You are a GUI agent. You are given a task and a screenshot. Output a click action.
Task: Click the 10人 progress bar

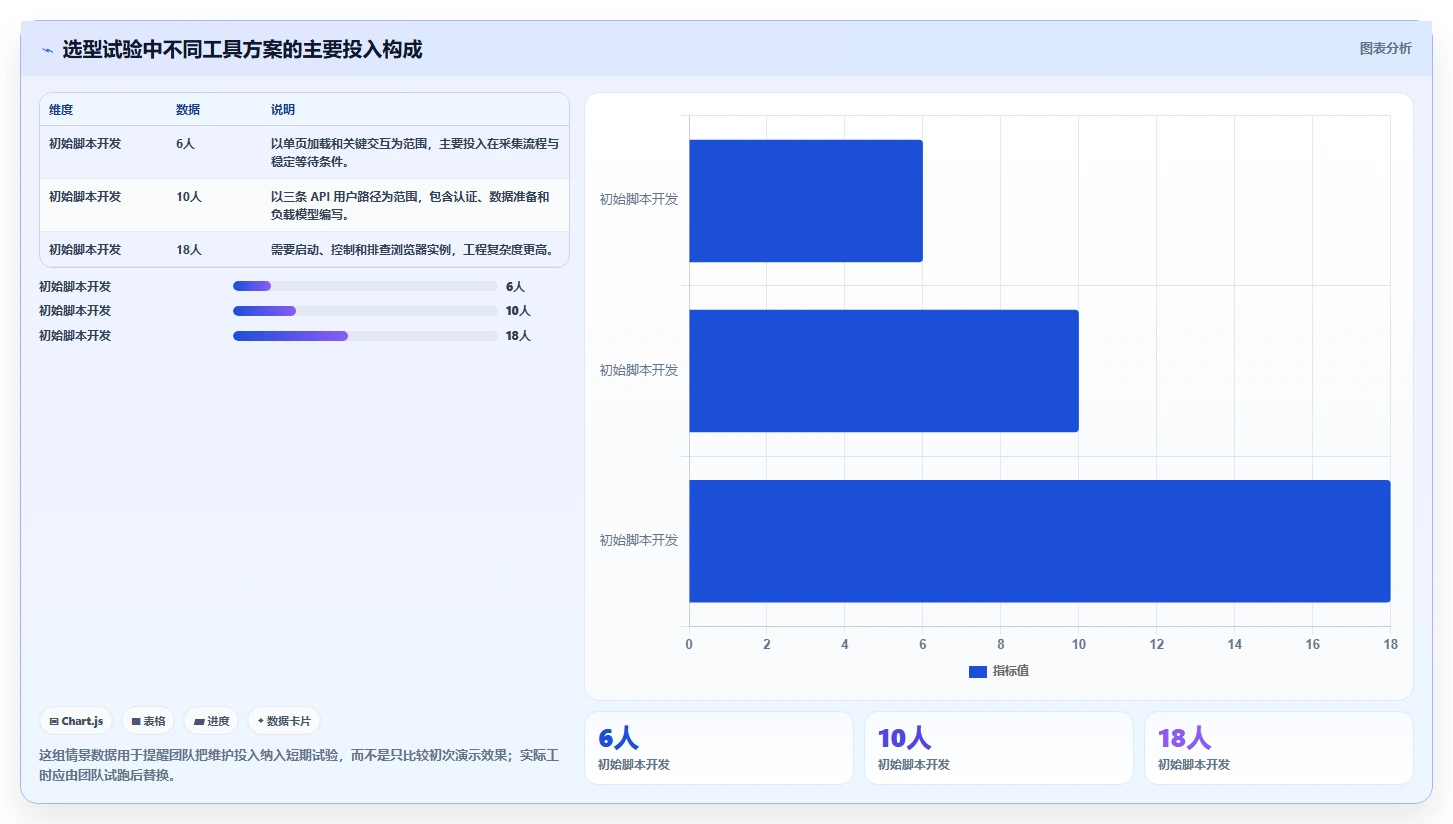pos(365,311)
